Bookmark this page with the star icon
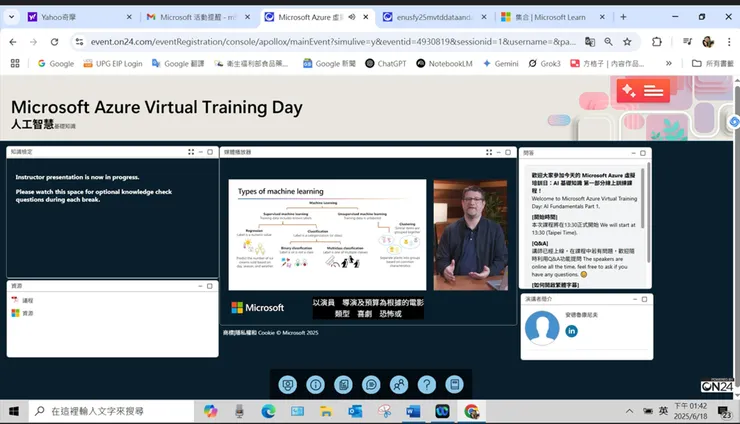The height and width of the screenshot is (424, 740). 627,42
